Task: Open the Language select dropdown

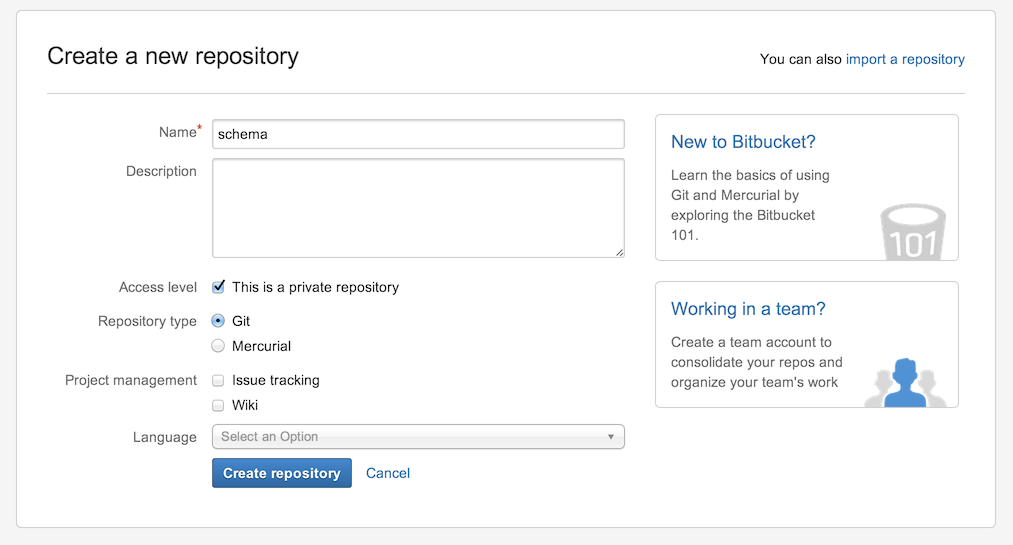Action: [x=418, y=437]
